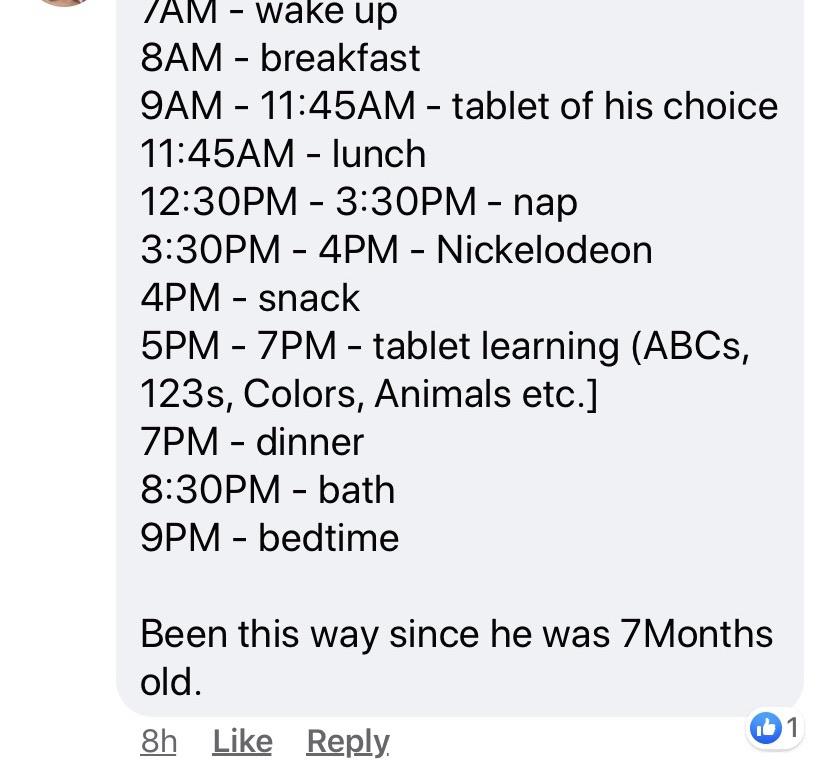Viewport: 828px width, 779px height.
Task: Reply to the comment via the Reply link
Action: pyautogui.click(x=346, y=742)
